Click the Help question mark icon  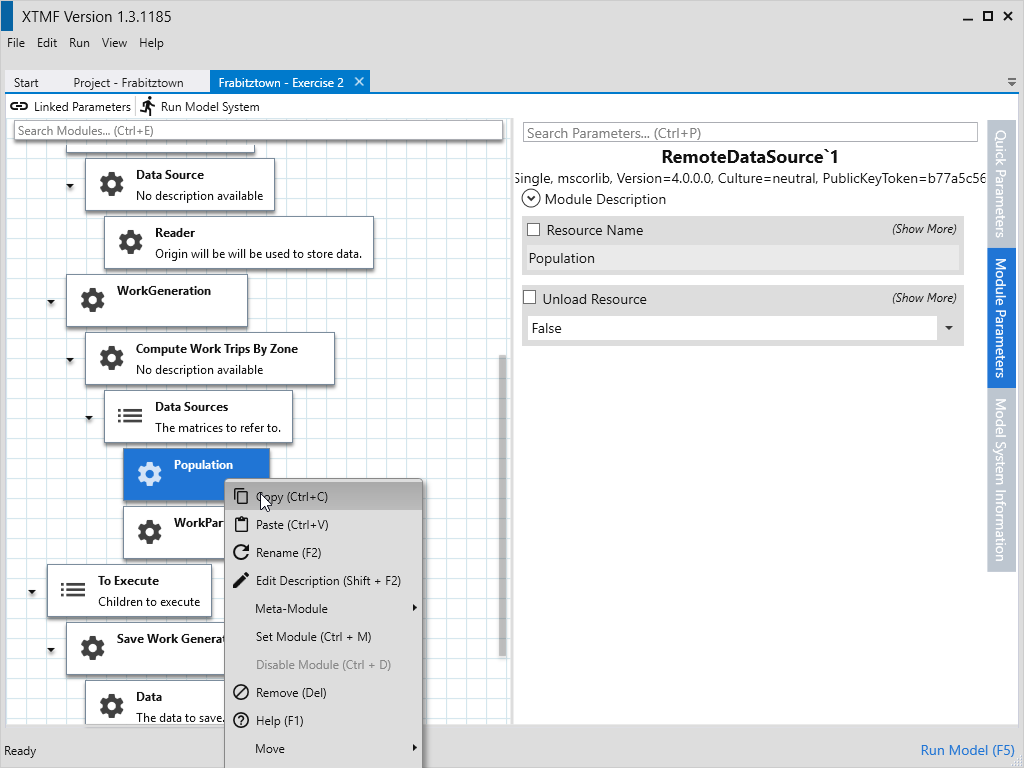pyautogui.click(x=240, y=721)
